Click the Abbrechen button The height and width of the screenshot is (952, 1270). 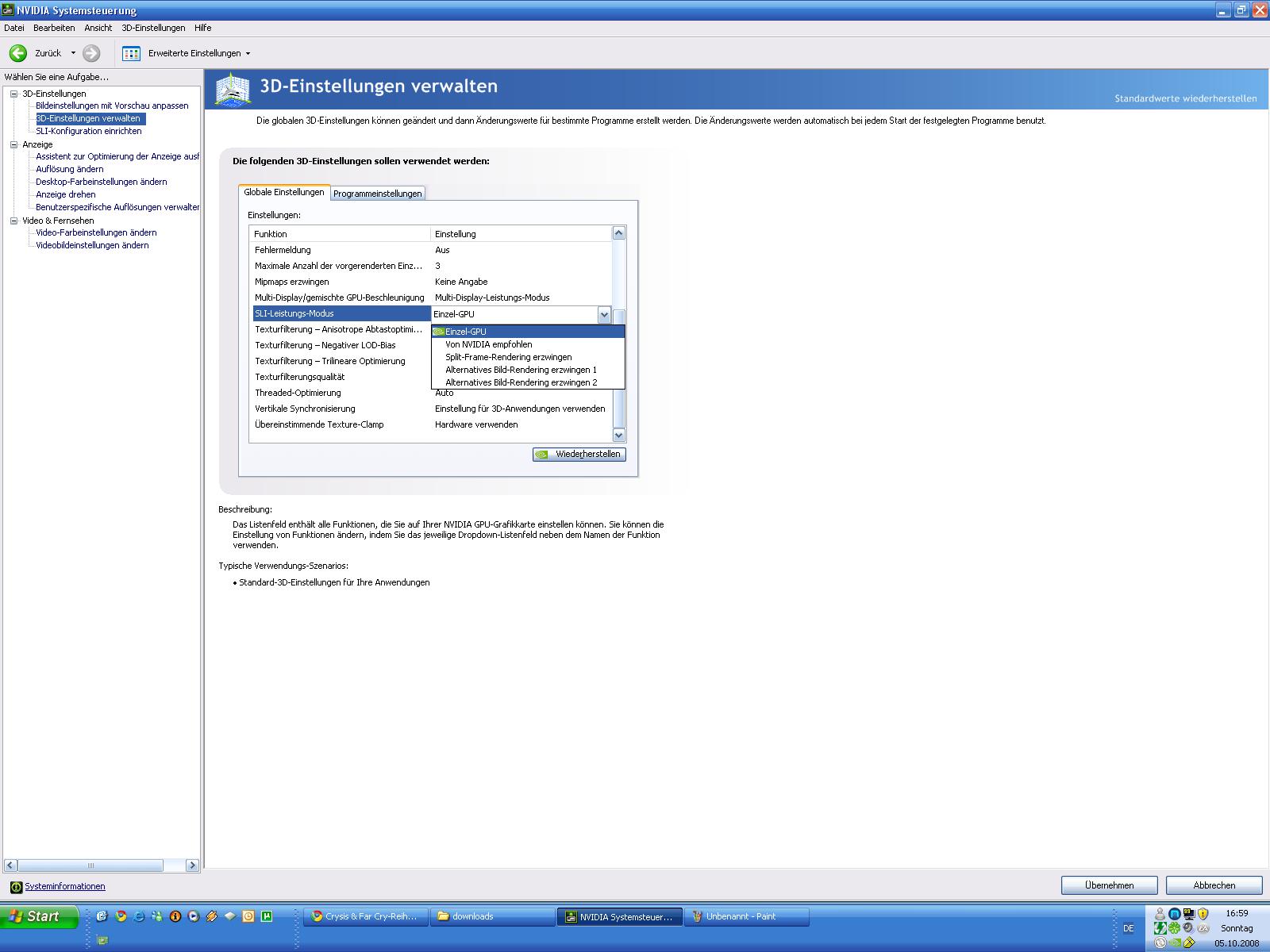1214,885
